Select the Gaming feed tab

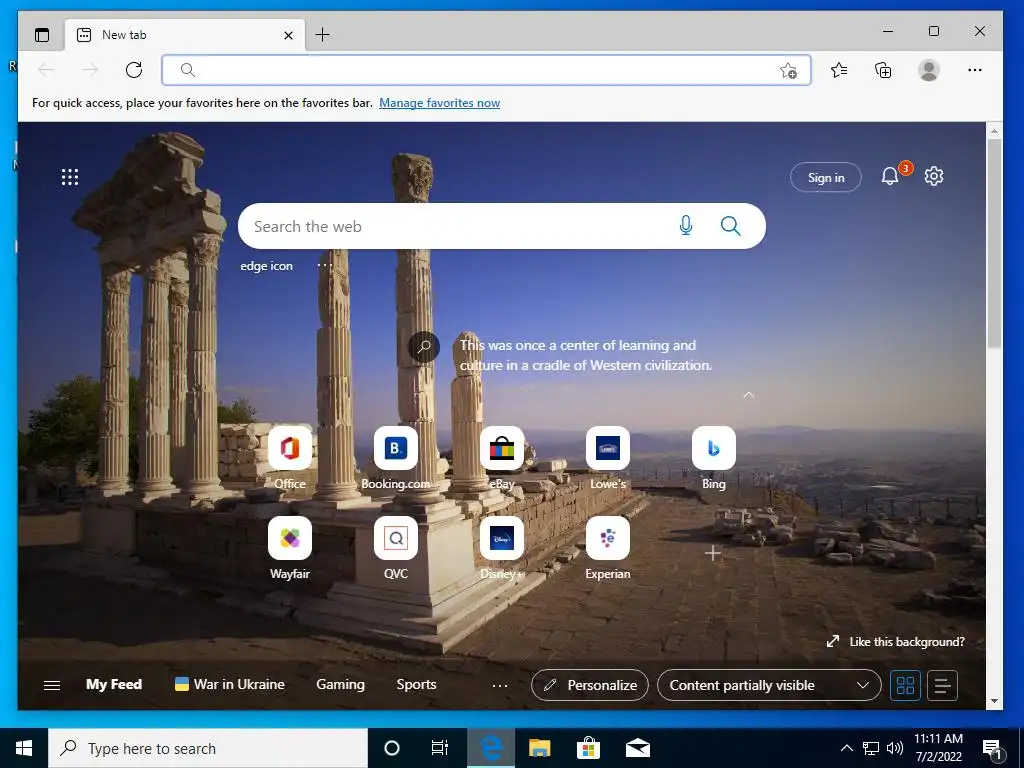pos(340,684)
